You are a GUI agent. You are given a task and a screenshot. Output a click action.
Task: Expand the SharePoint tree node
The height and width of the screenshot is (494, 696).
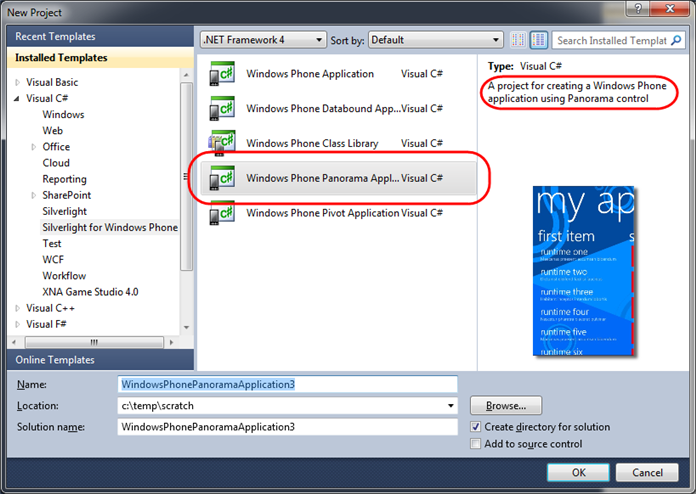pyautogui.click(x=34, y=195)
